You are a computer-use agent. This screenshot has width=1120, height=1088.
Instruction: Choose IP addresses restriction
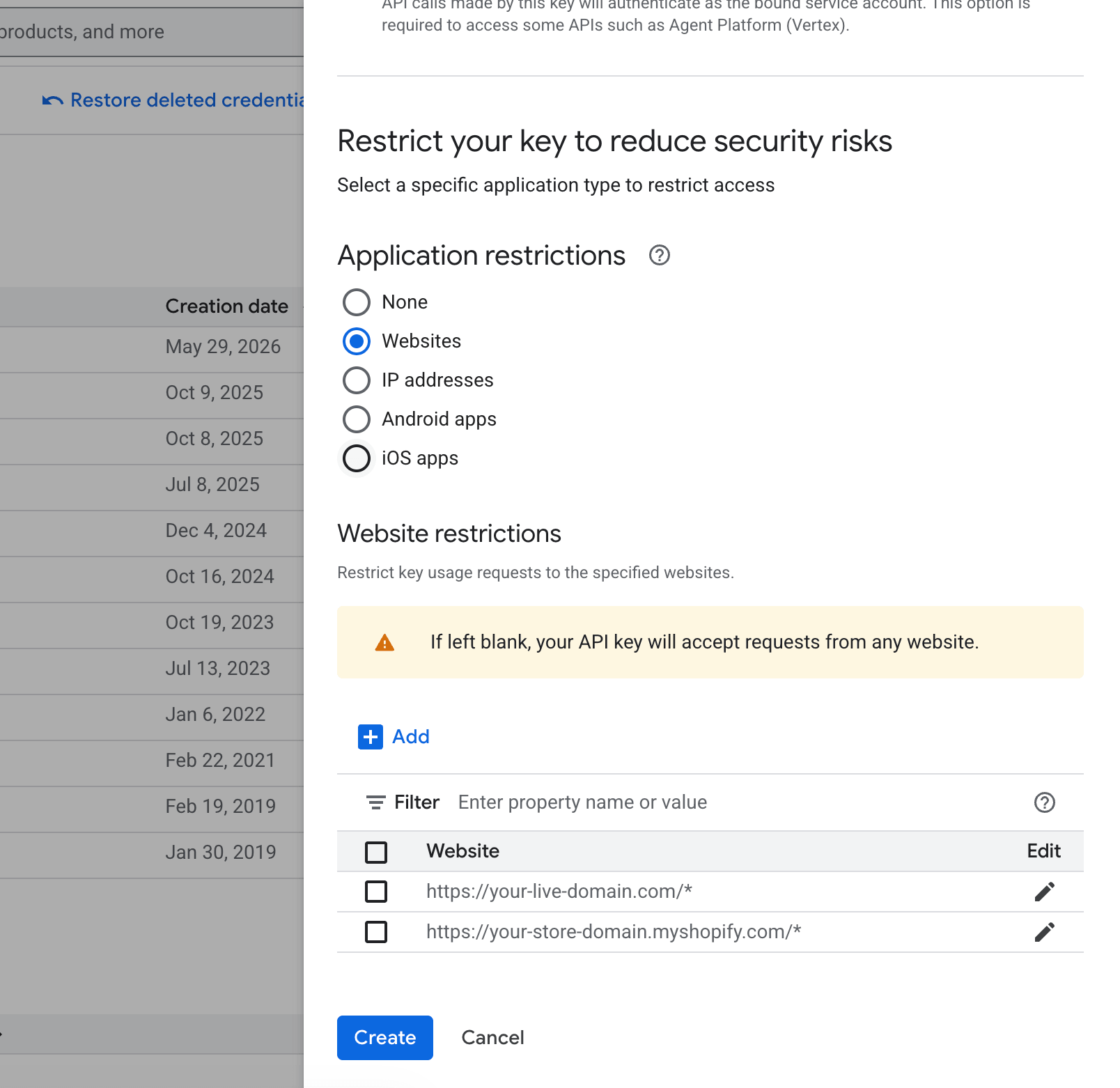point(357,380)
